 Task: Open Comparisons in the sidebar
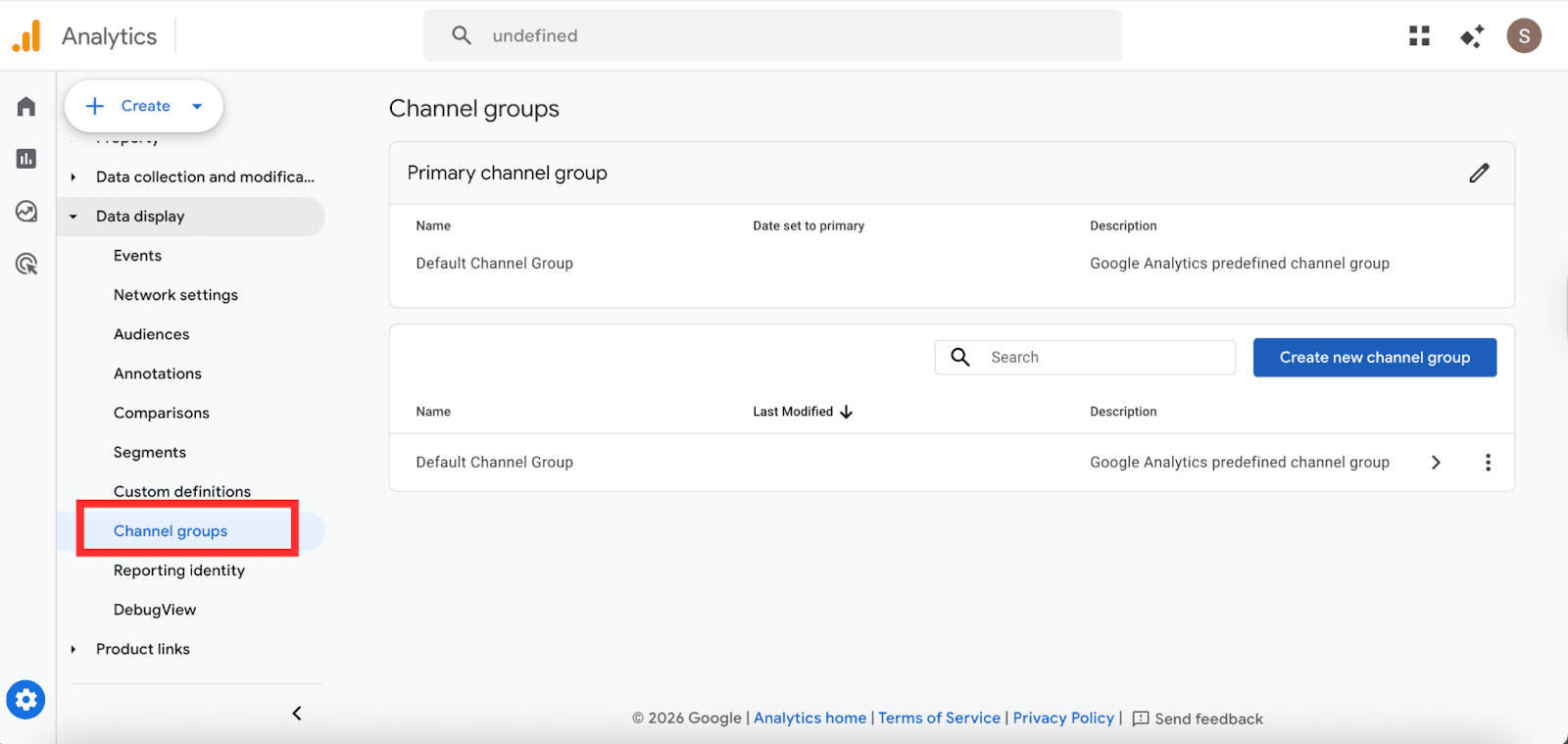click(161, 413)
